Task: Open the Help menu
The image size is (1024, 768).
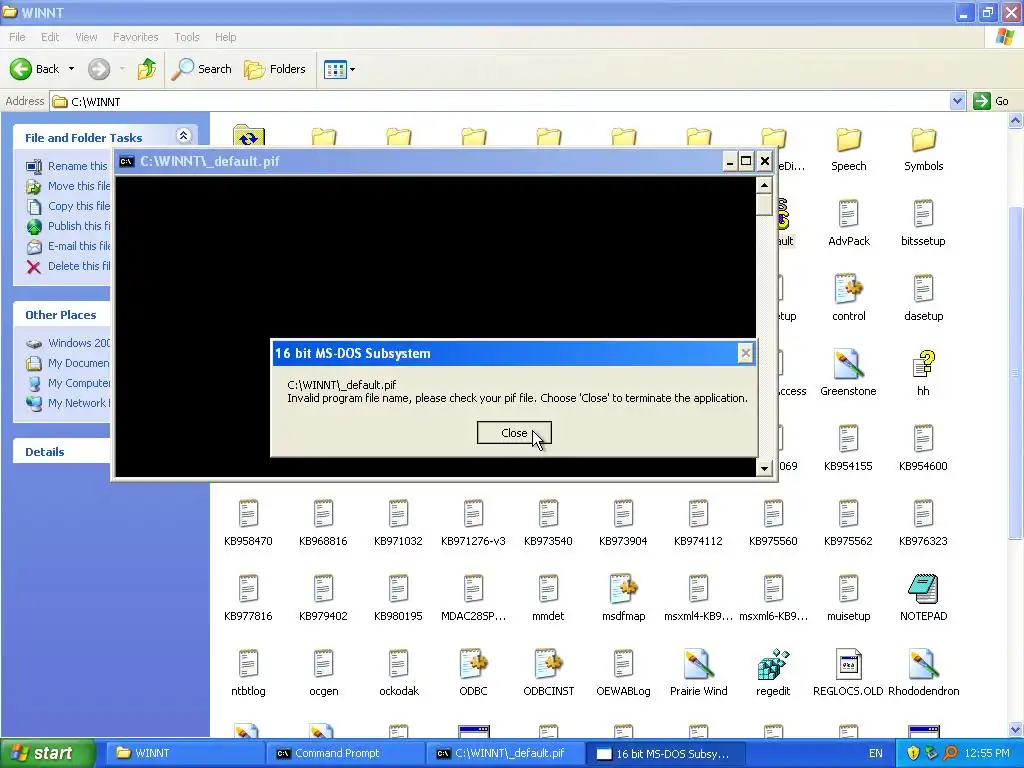Action: point(225,37)
